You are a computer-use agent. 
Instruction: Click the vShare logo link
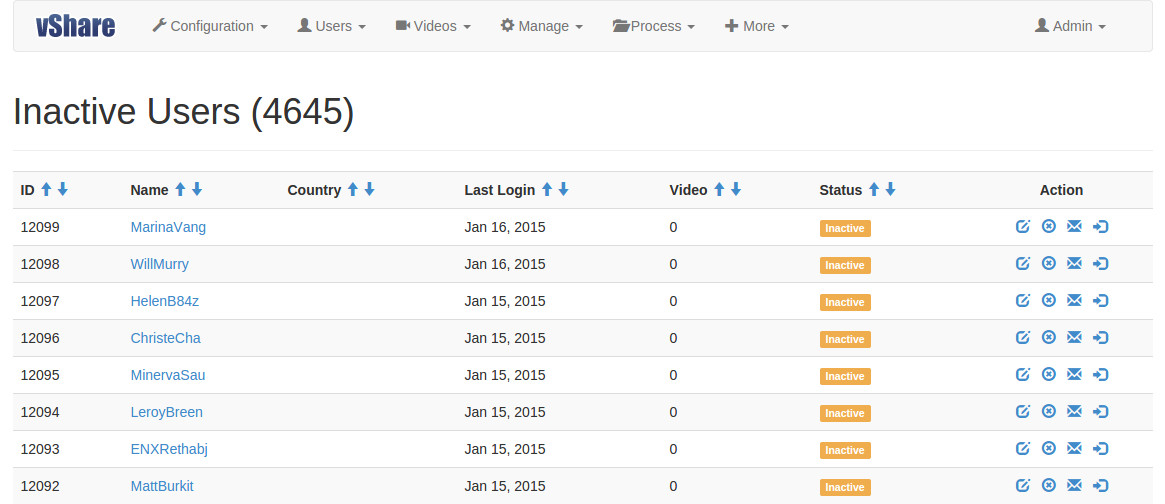pyautogui.click(x=75, y=26)
